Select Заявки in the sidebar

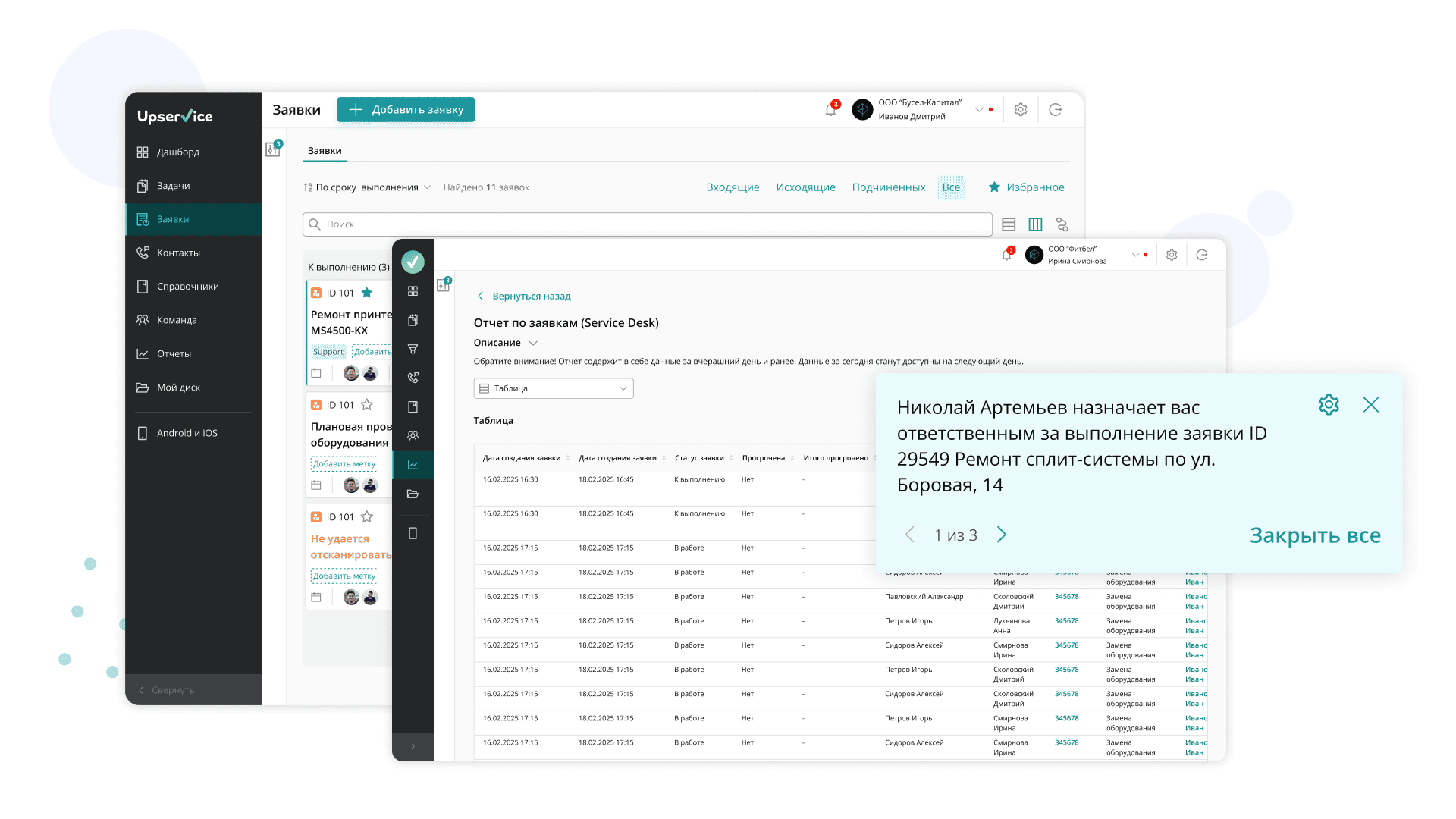point(193,219)
